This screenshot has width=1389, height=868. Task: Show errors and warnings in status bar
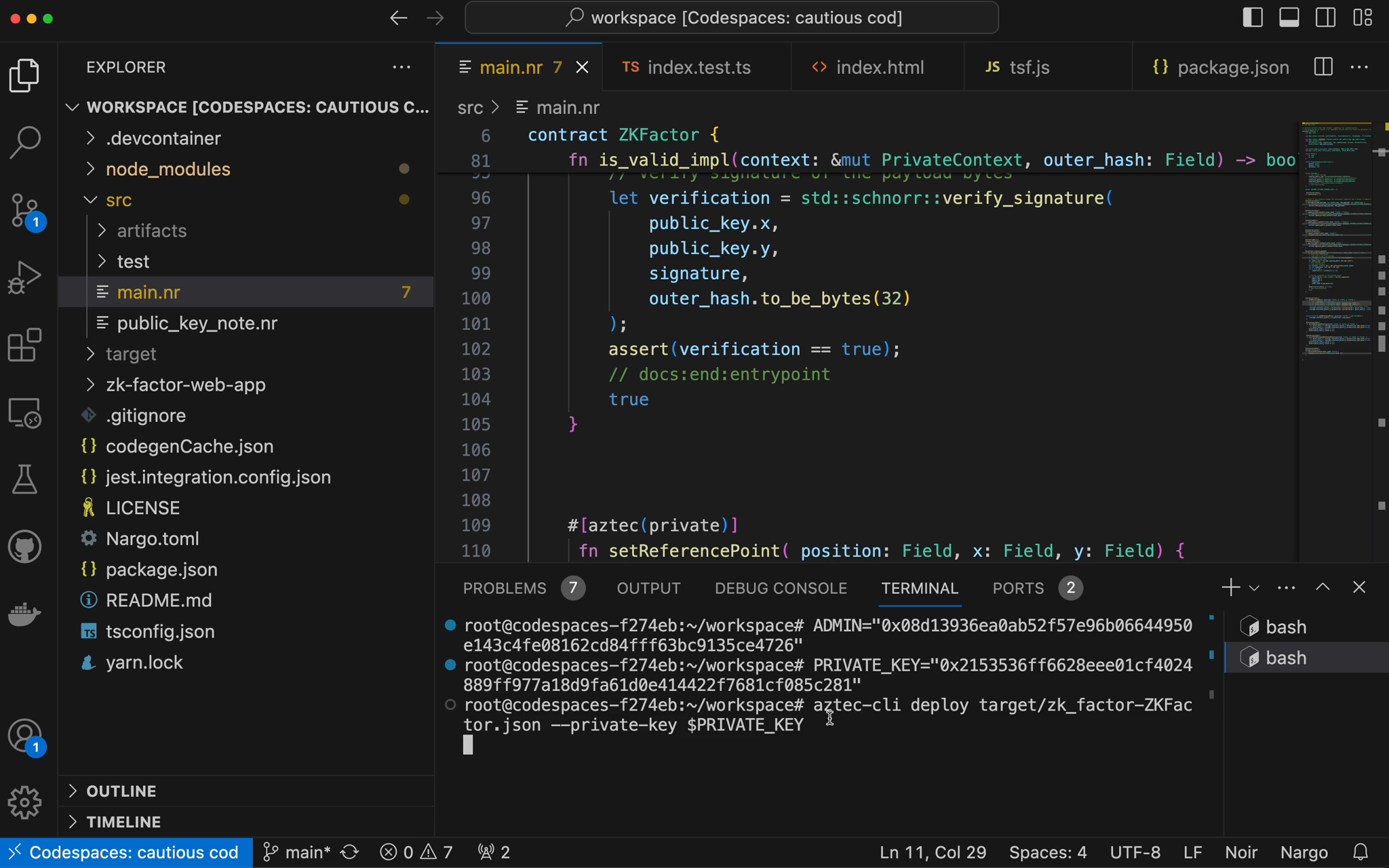pos(416,852)
